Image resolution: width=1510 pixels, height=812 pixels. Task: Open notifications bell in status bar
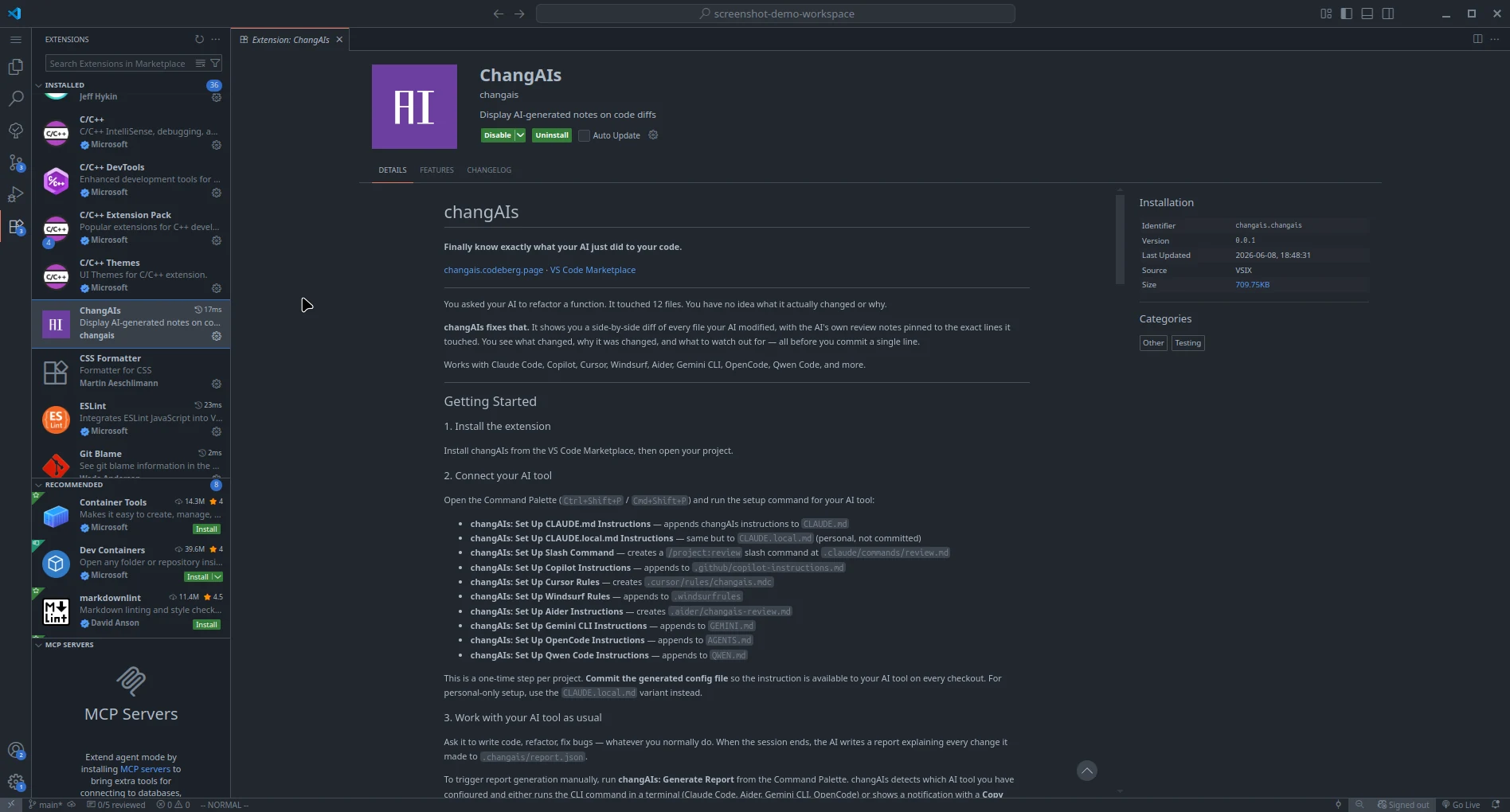pyautogui.click(x=1496, y=805)
